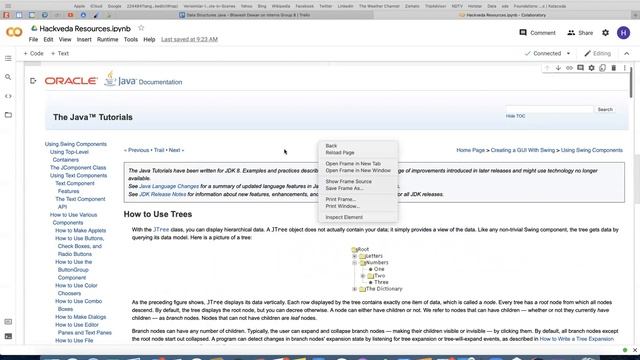Run the cell output toggle icon
The width and height of the screenshot is (640, 360).
[x=33, y=81]
